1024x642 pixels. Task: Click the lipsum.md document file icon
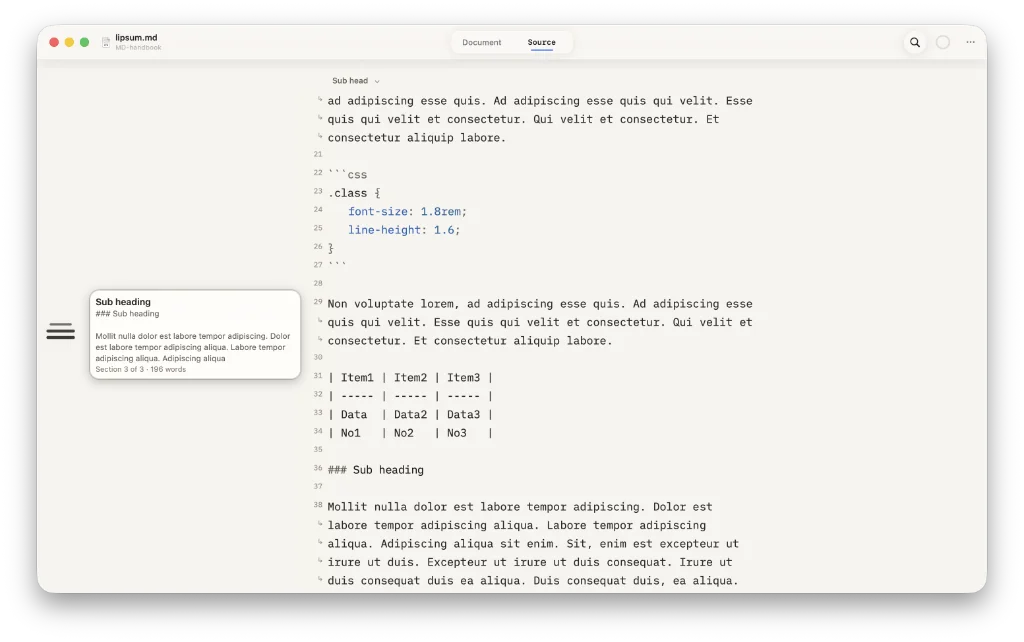[x=106, y=42]
